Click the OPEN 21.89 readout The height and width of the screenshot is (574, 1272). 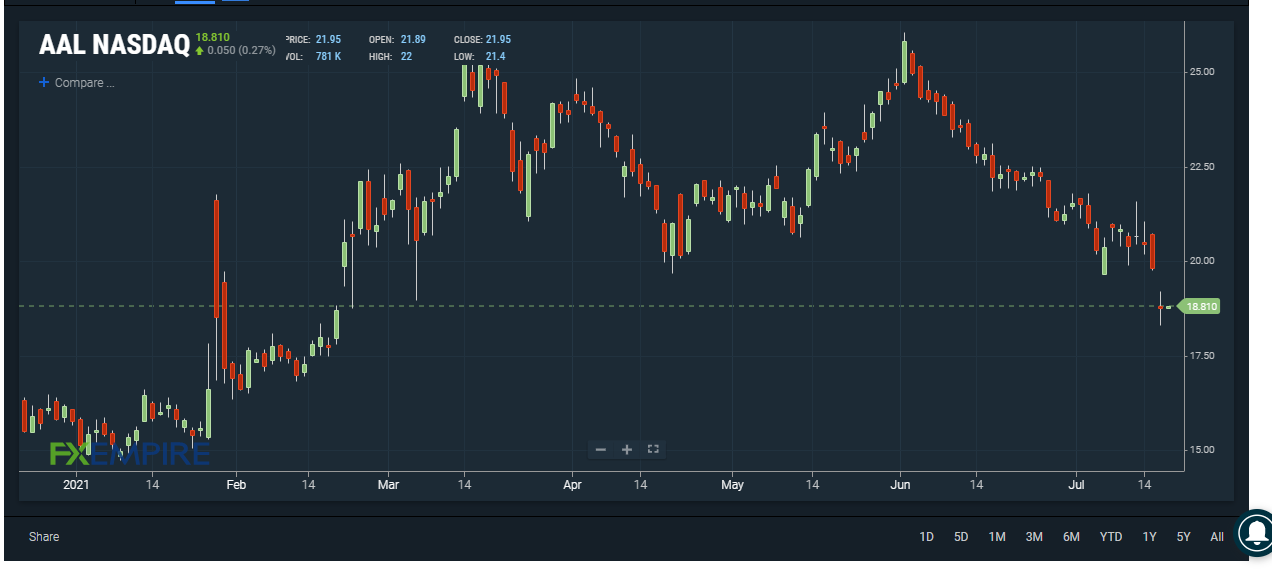tap(397, 40)
